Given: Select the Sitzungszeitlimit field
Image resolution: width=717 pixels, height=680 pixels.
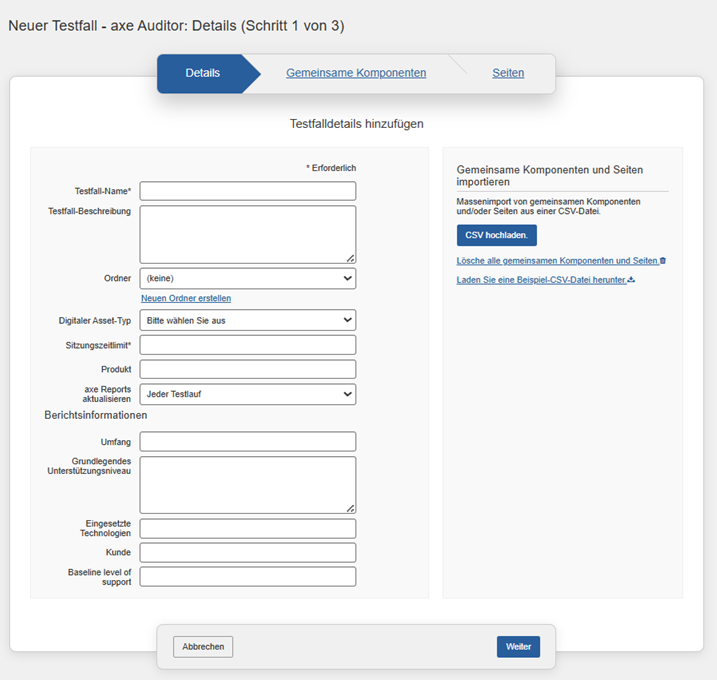Looking at the screenshot, I should tap(248, 345).
